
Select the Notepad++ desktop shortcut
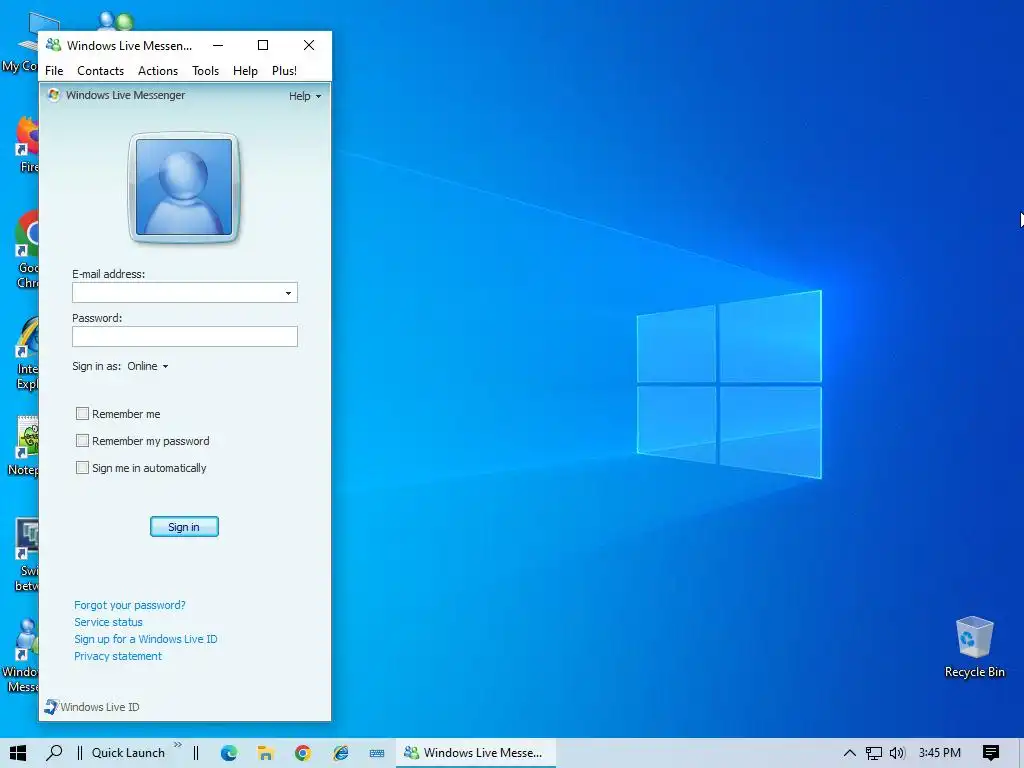click(23, 445)
